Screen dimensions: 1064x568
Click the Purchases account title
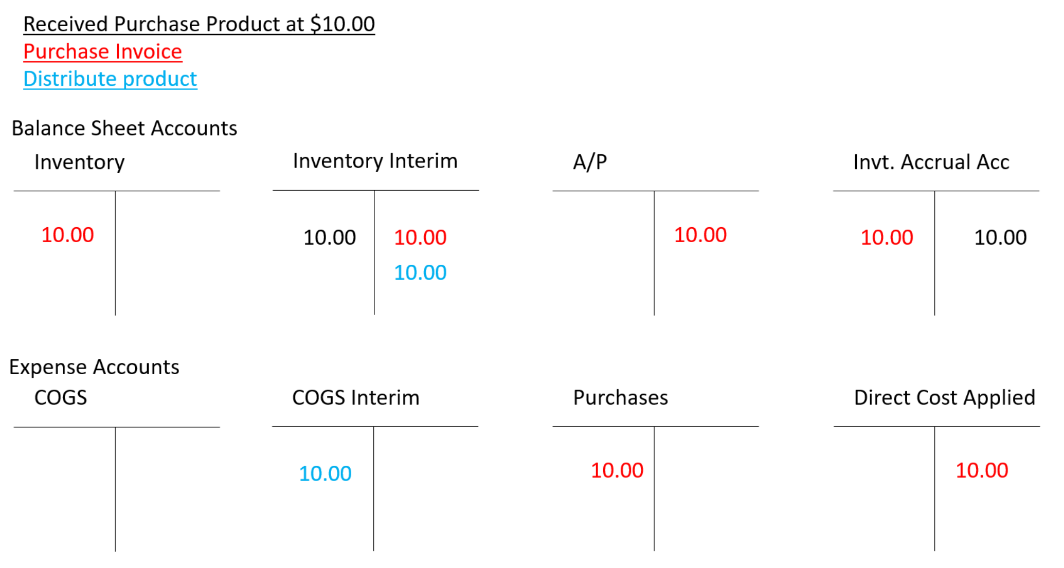[620, 398]
